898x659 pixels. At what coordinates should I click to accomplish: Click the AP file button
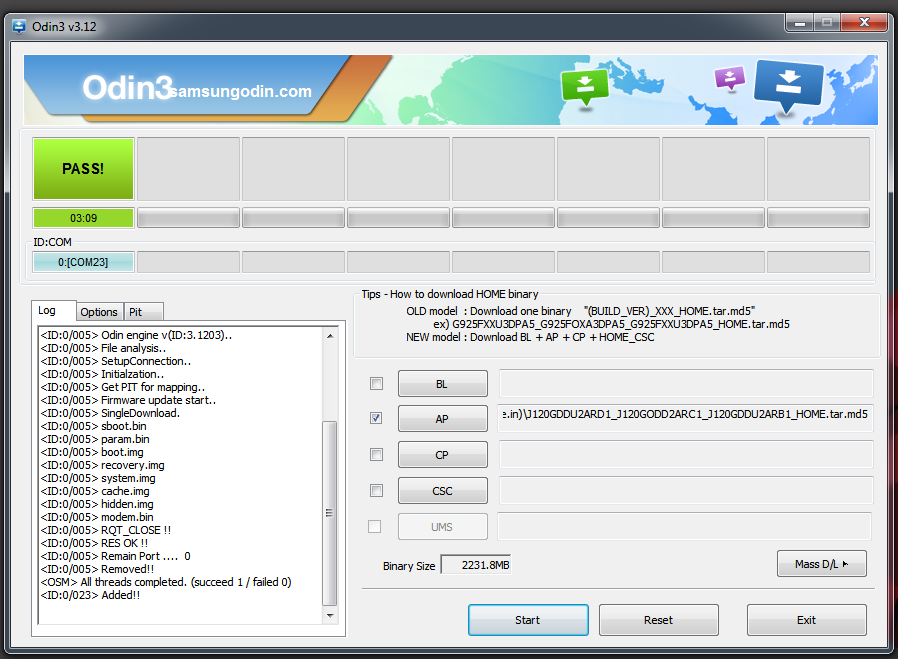443,419
